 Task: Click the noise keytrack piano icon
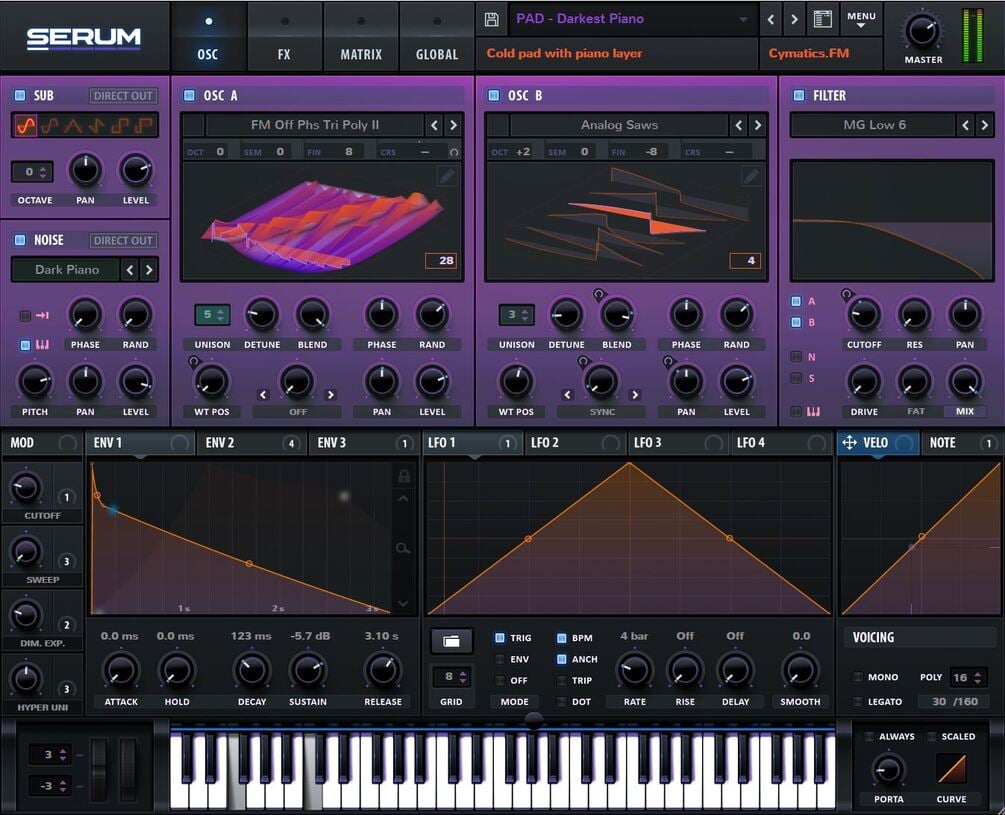43,345
